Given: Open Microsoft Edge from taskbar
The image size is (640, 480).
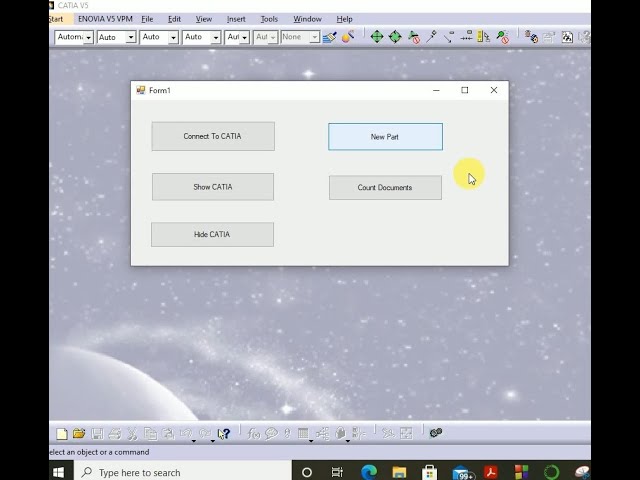Looking at the screenshot, I should pyautogui.click(x=369, y=472).
